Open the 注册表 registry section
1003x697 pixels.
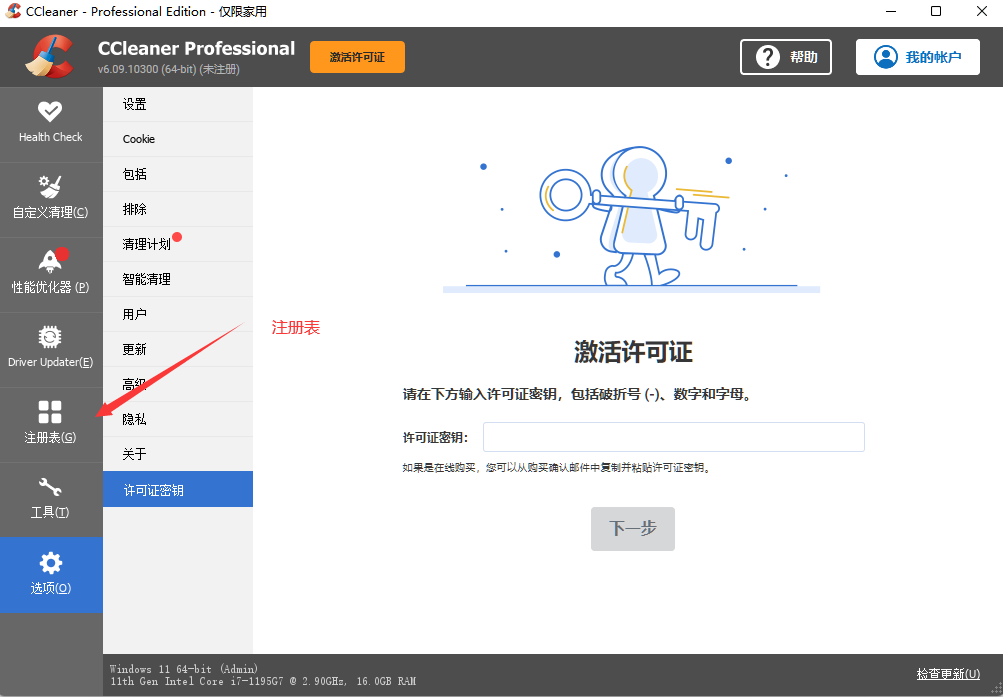click(51, 425)
